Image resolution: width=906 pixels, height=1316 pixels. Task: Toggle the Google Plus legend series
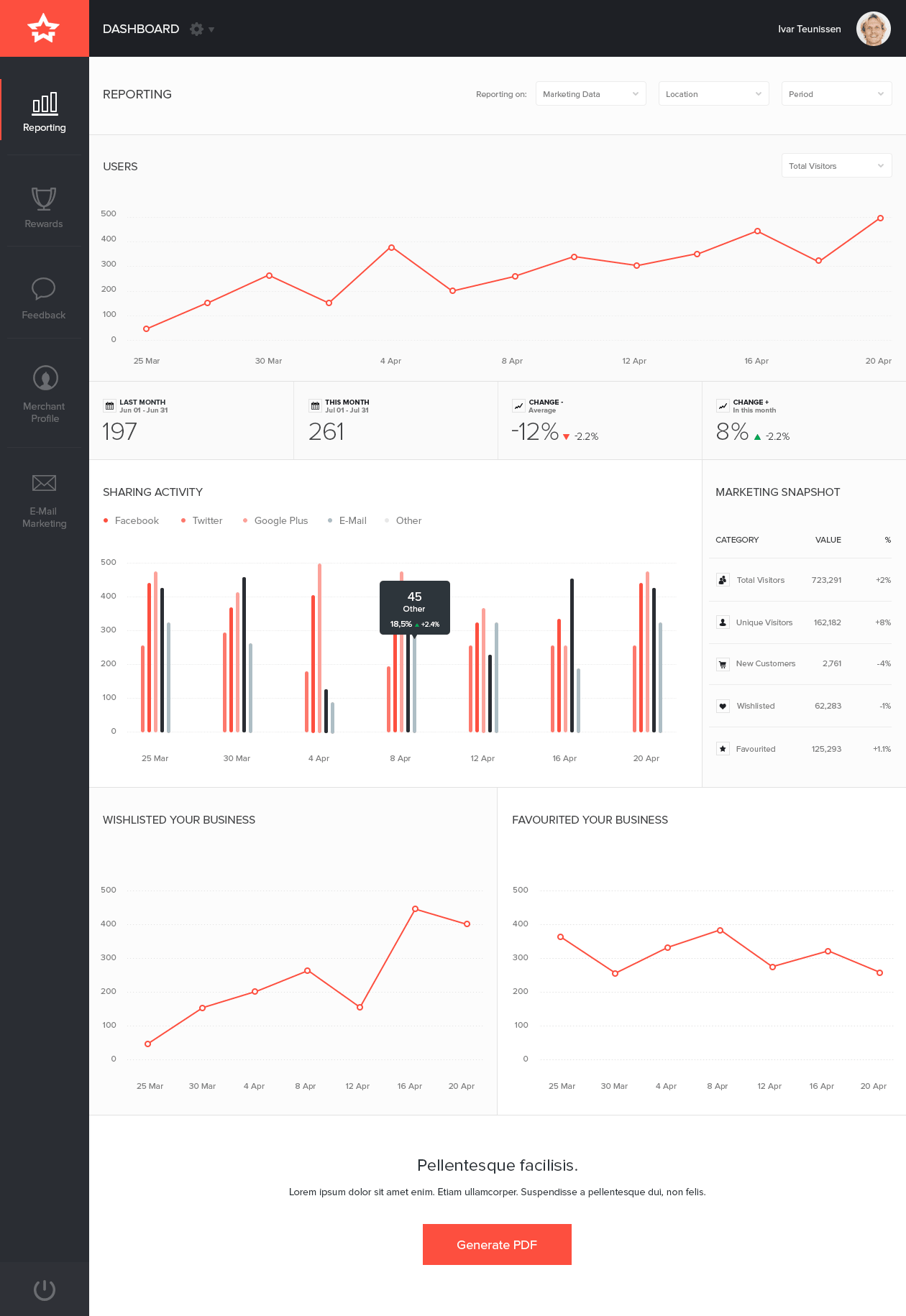[x=275, y=520]
